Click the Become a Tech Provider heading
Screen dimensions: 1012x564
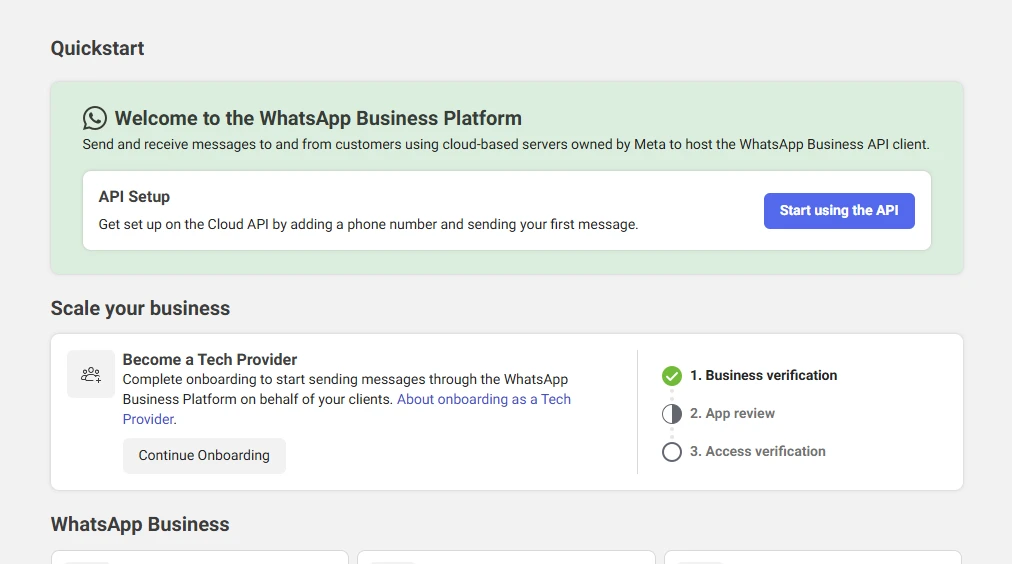[x=210, y=359]
